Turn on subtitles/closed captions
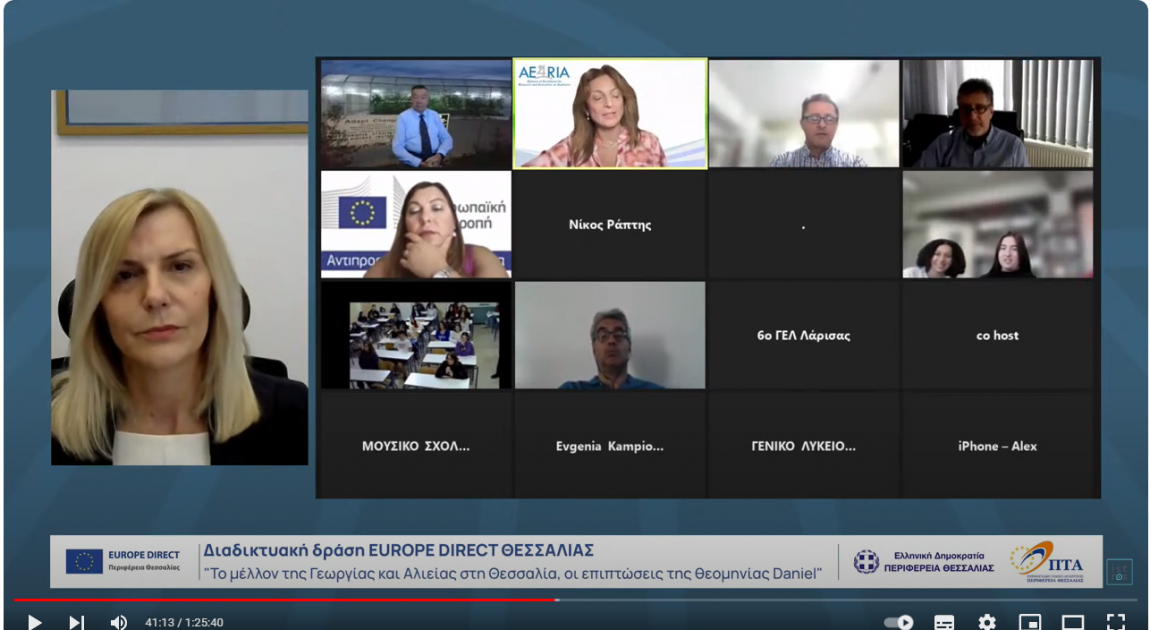 944,622
